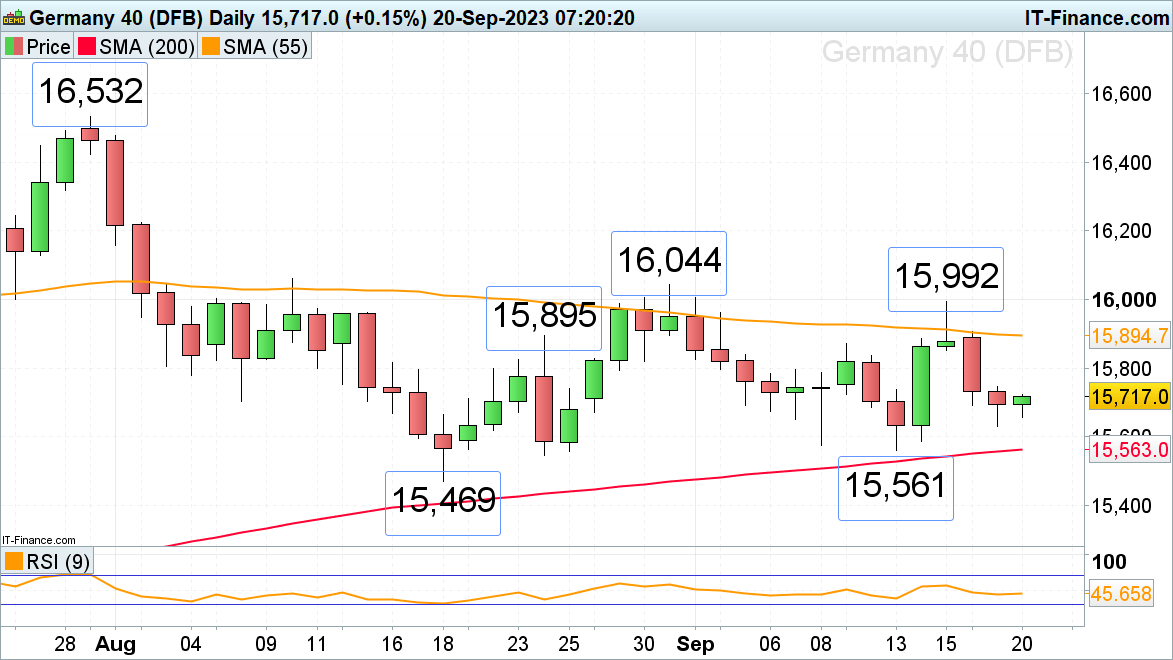Click the 16,000 price axis label
The height and width of the screenshot is (660, 1173).
click(x=1124, y=300)
